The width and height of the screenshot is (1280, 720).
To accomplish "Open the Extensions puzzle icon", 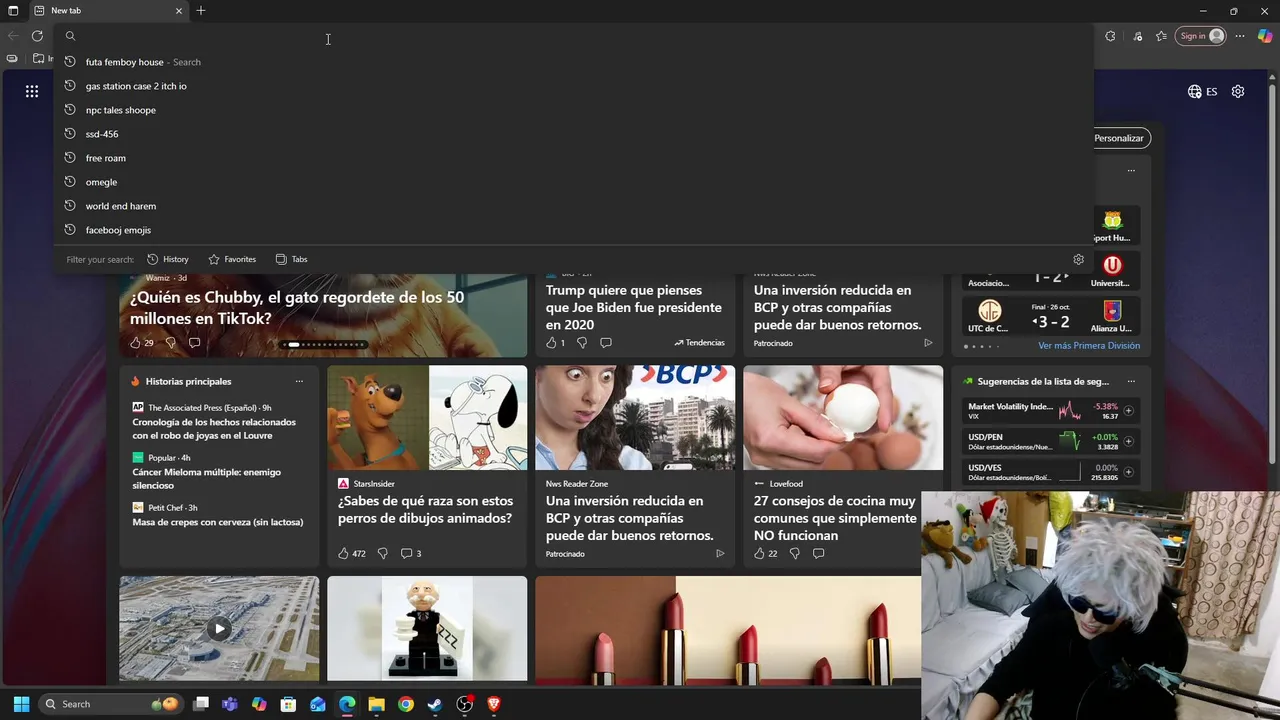I will [x=1110, y=36].
